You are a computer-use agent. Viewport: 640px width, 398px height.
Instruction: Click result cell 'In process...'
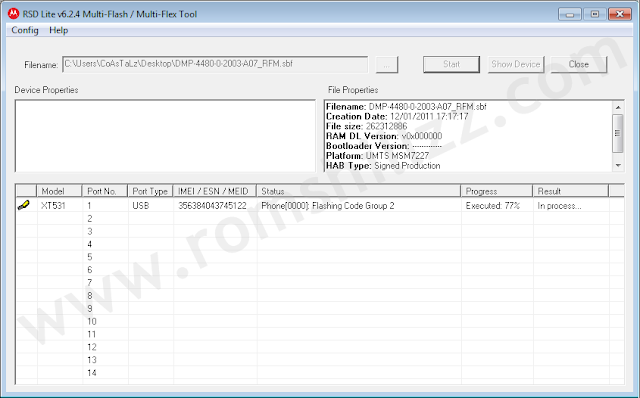[x=559, y=206]
